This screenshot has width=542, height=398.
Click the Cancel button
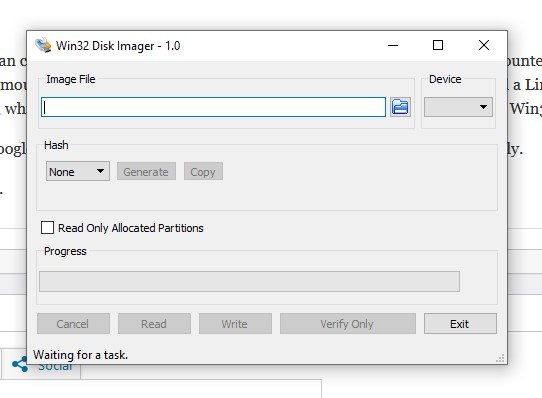tap(73, 324)
